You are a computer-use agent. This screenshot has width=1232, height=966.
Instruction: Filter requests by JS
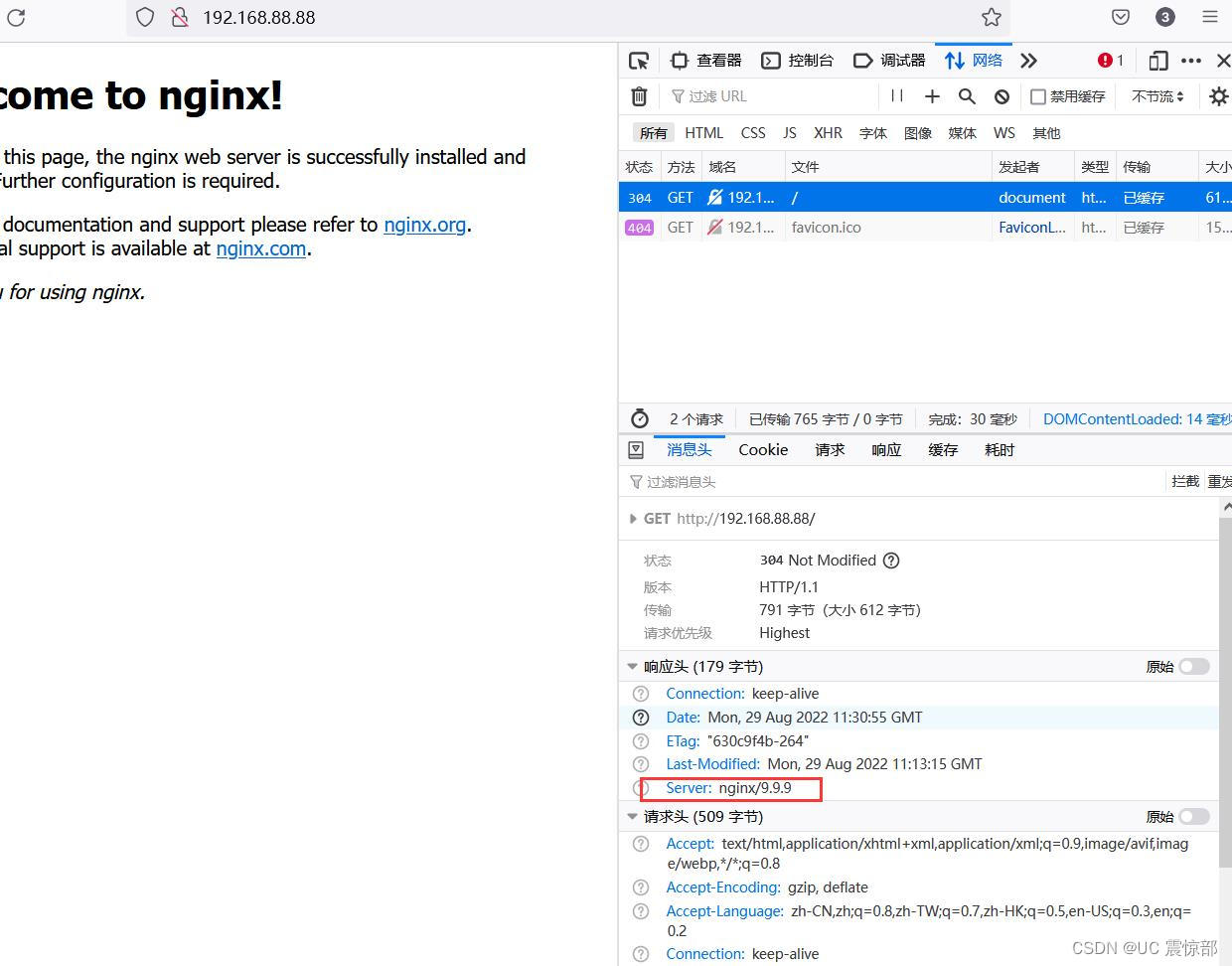tap(790, 133)
